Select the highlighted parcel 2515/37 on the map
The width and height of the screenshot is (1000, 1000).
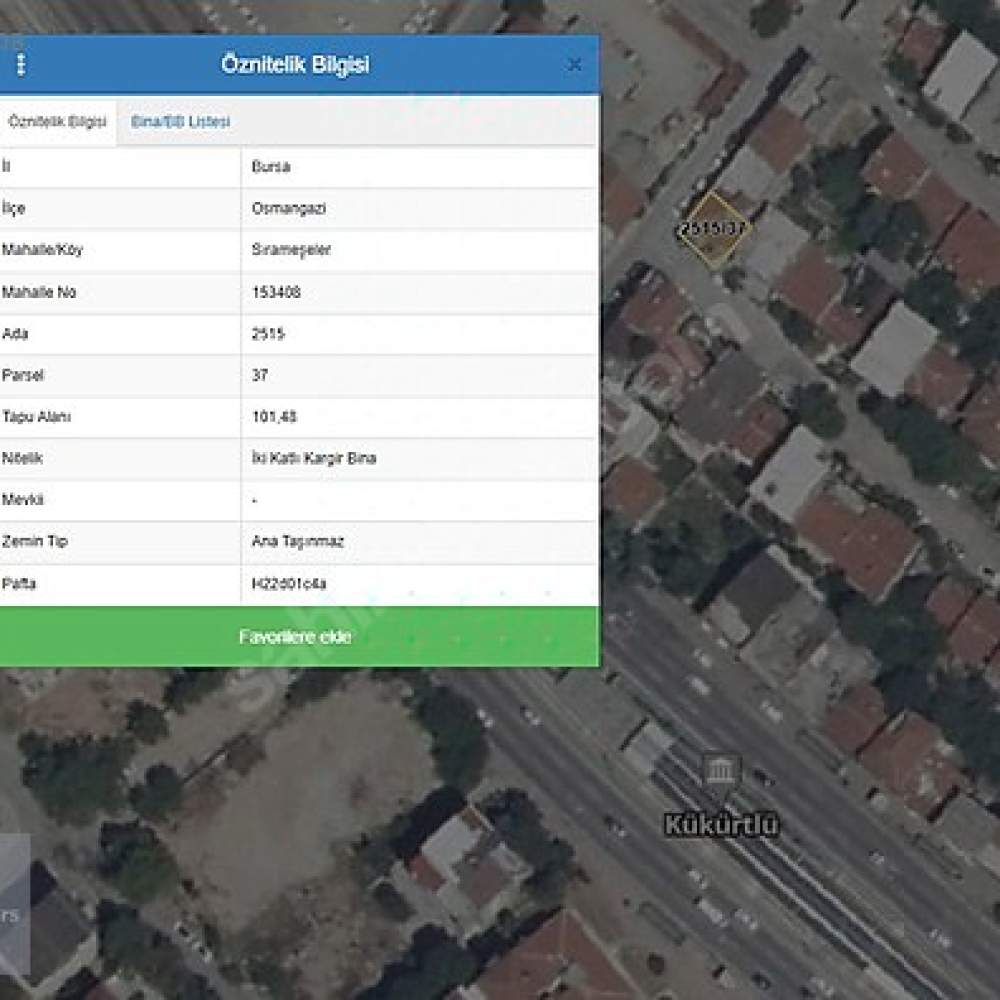pos(713,229)
